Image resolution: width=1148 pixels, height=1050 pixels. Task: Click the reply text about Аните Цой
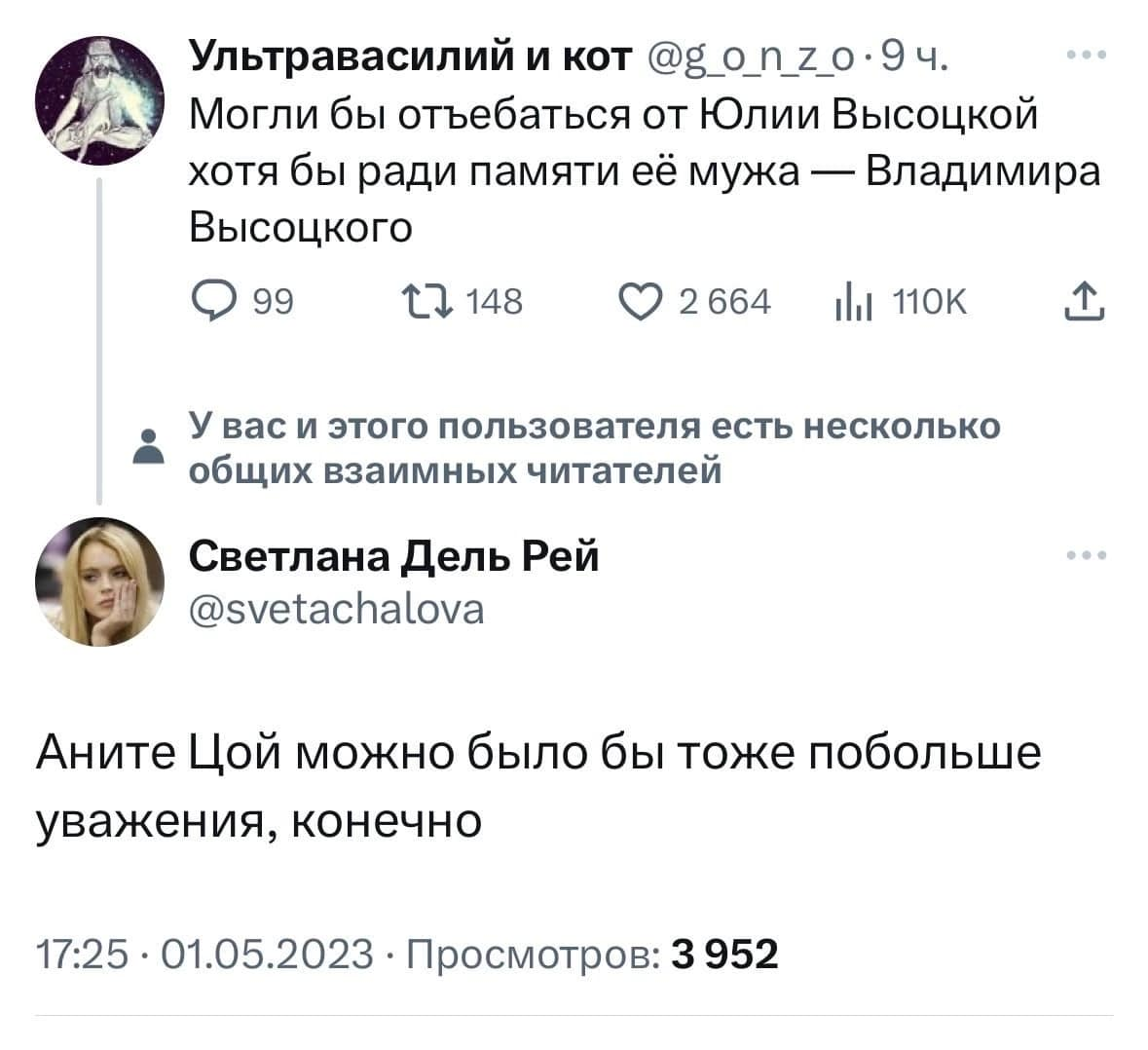(x=537, y=786)
